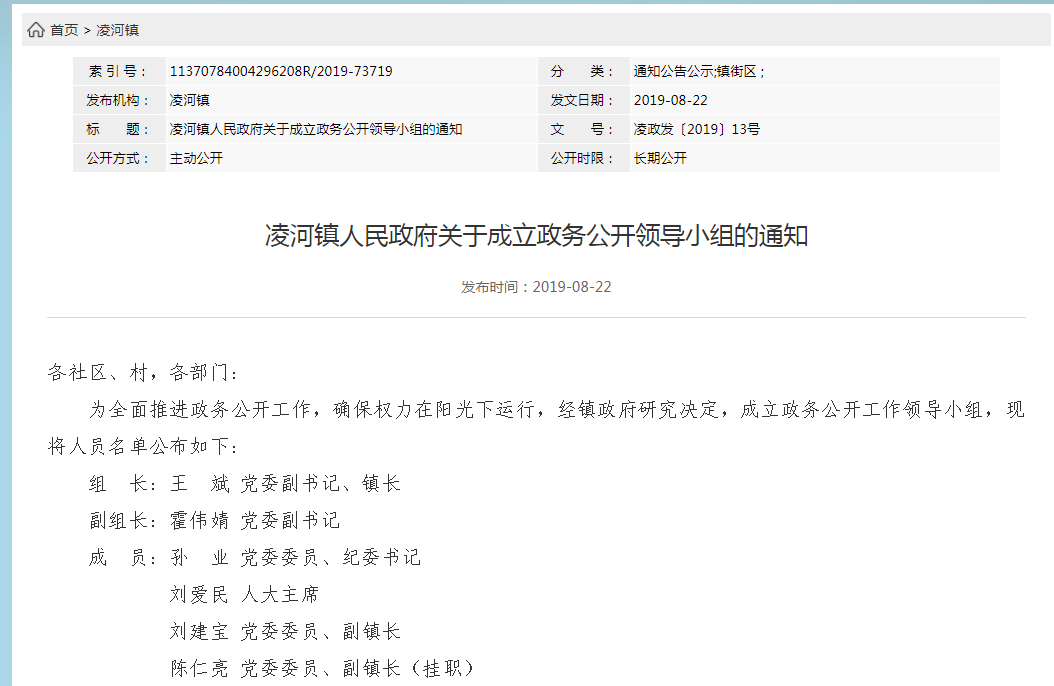Click the 文号 label cell
This screenshot has width=1054, height=686.
(583, 129)
